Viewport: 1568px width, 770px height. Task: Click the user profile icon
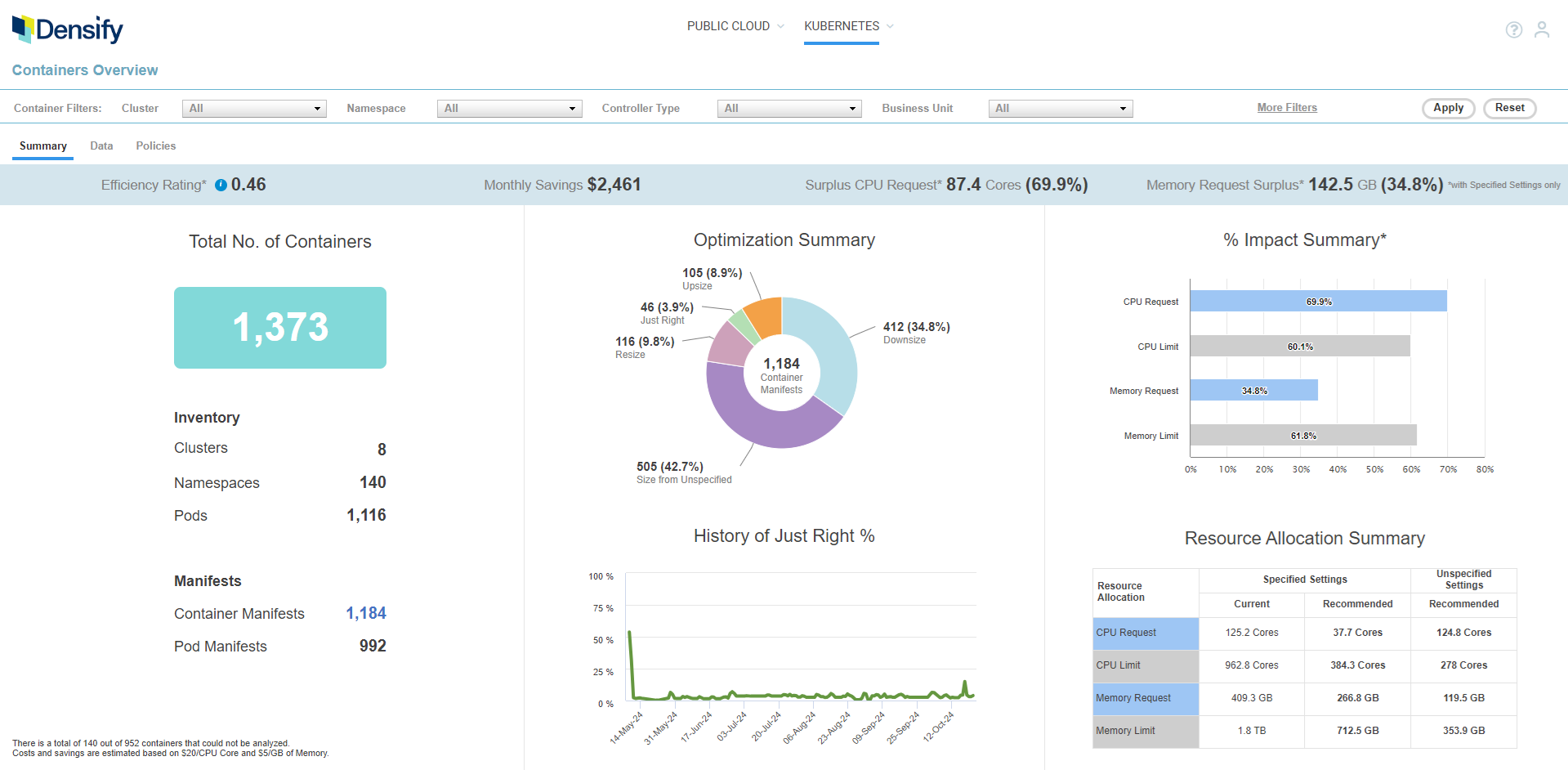point(1543,29)
